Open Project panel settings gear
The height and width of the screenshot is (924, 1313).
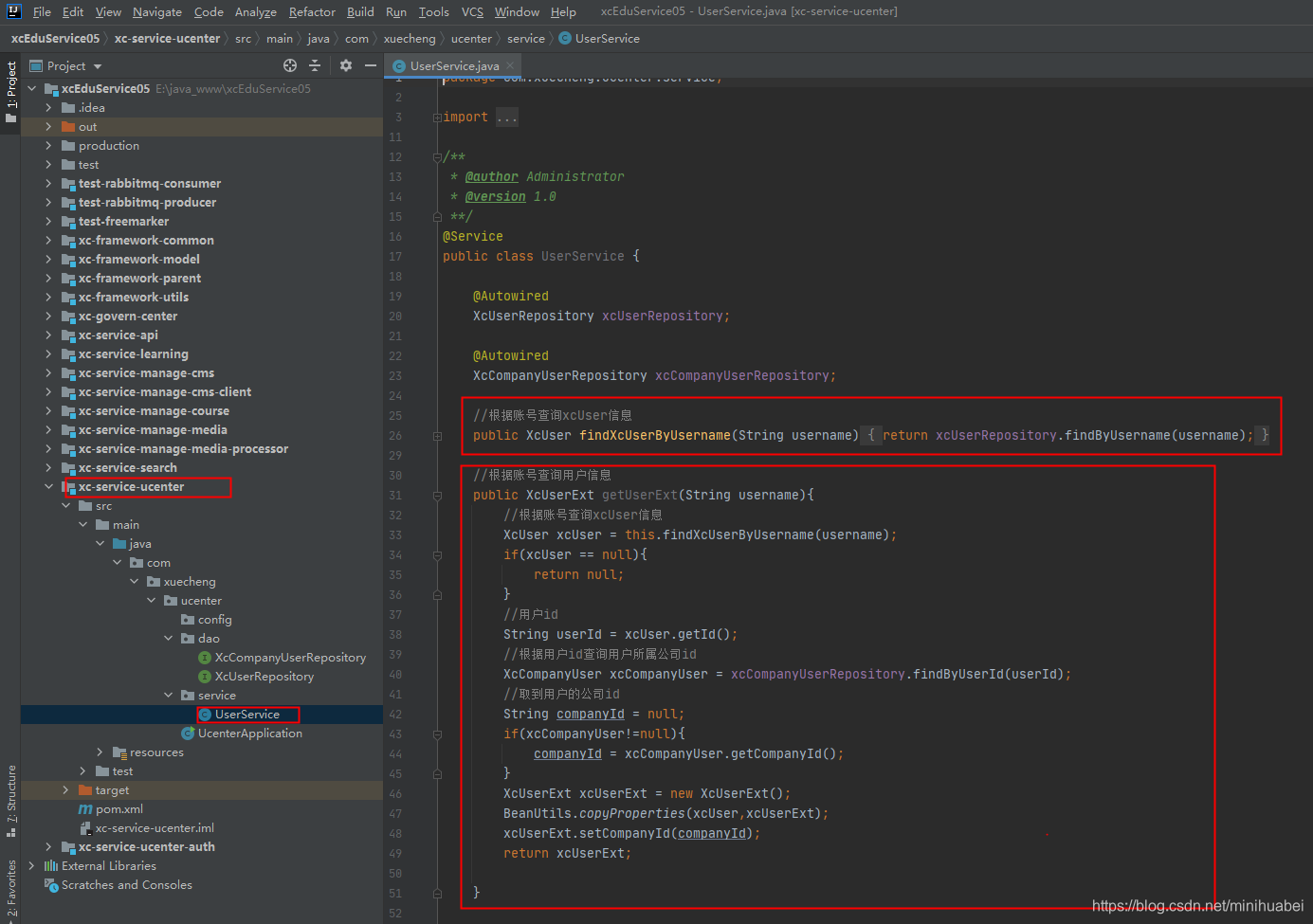(346, 65)
